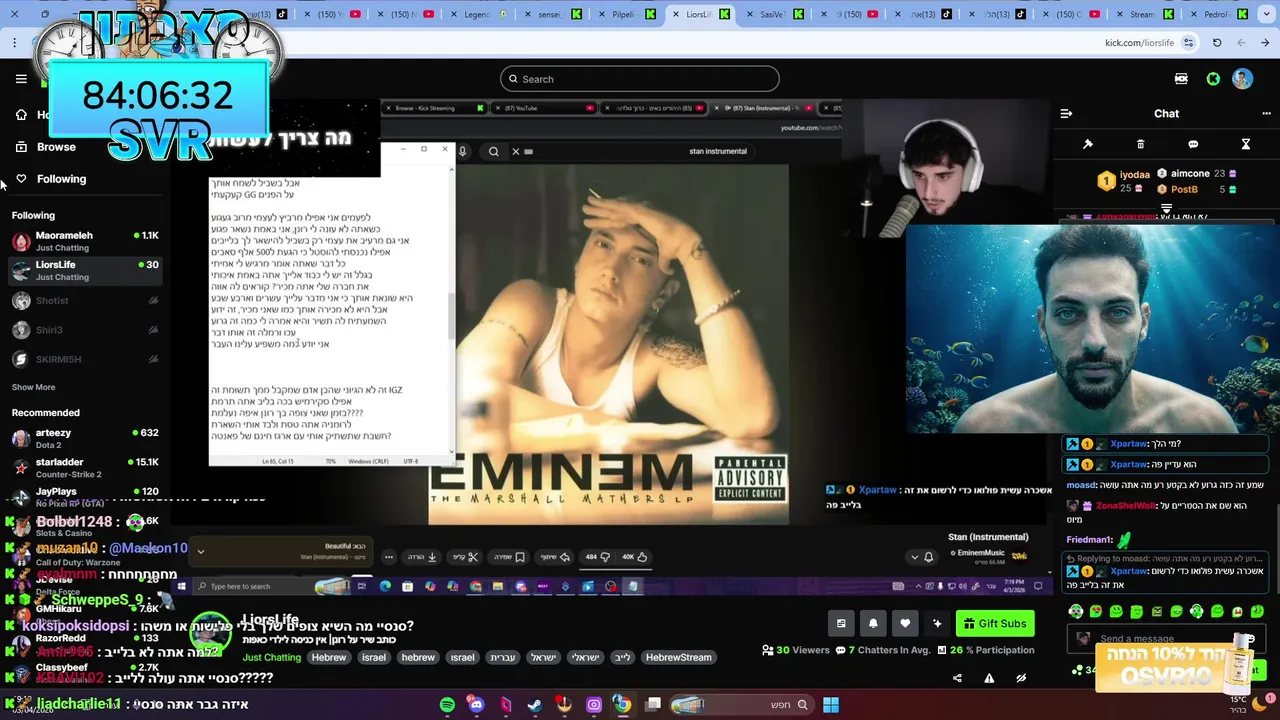Open the Shotist offline channel

(x=85, y=300)
